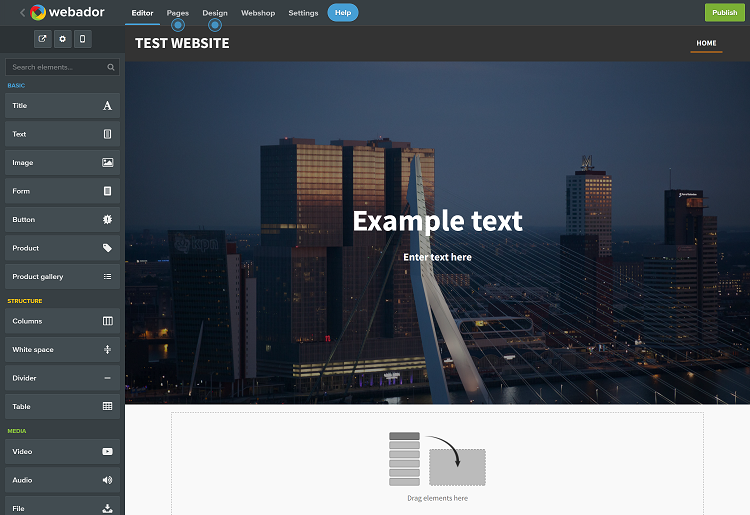The width and height of the screenshot is (750, 515).
Task: Open the Settings menu item
Action: 303,13
